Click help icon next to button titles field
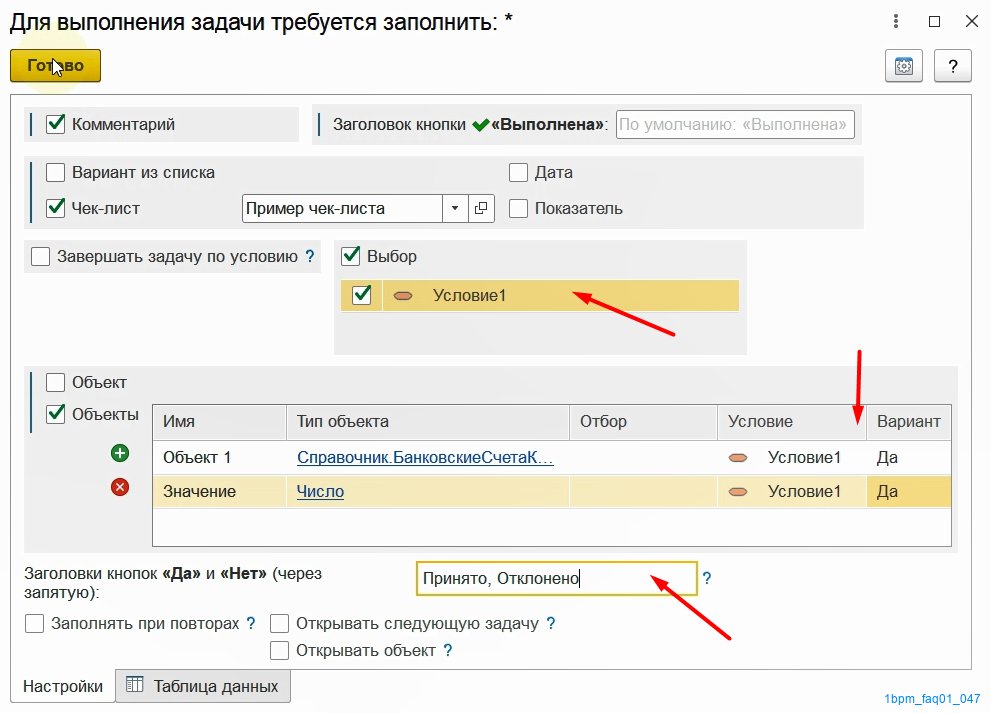Screen dimensions: 991x713 pyautogui.click(x=707, y=578)
